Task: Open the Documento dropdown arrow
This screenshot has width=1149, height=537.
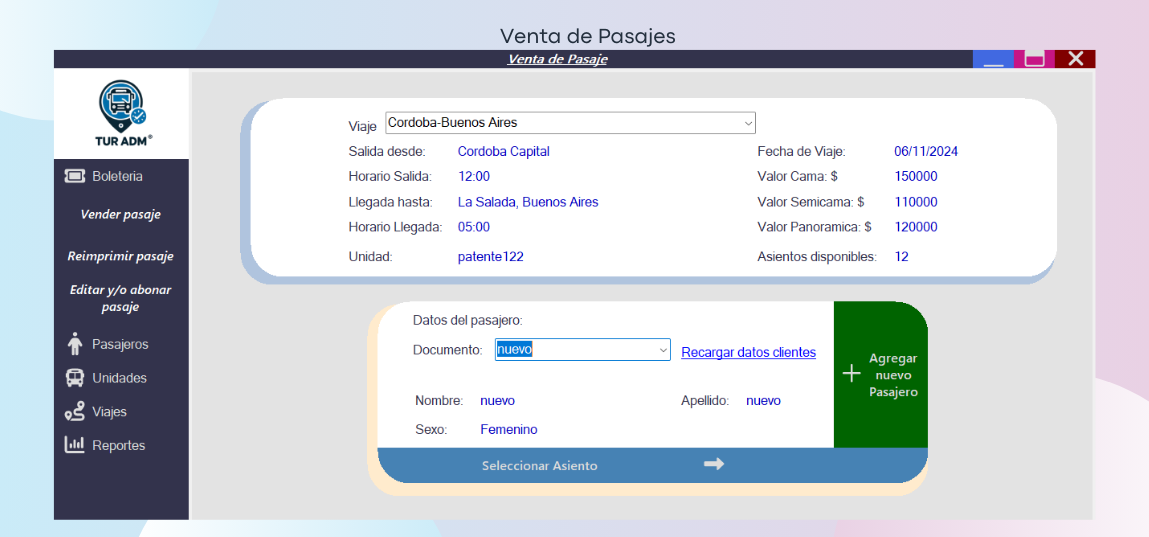Action: pyautogui.click(x=662, y=350)
